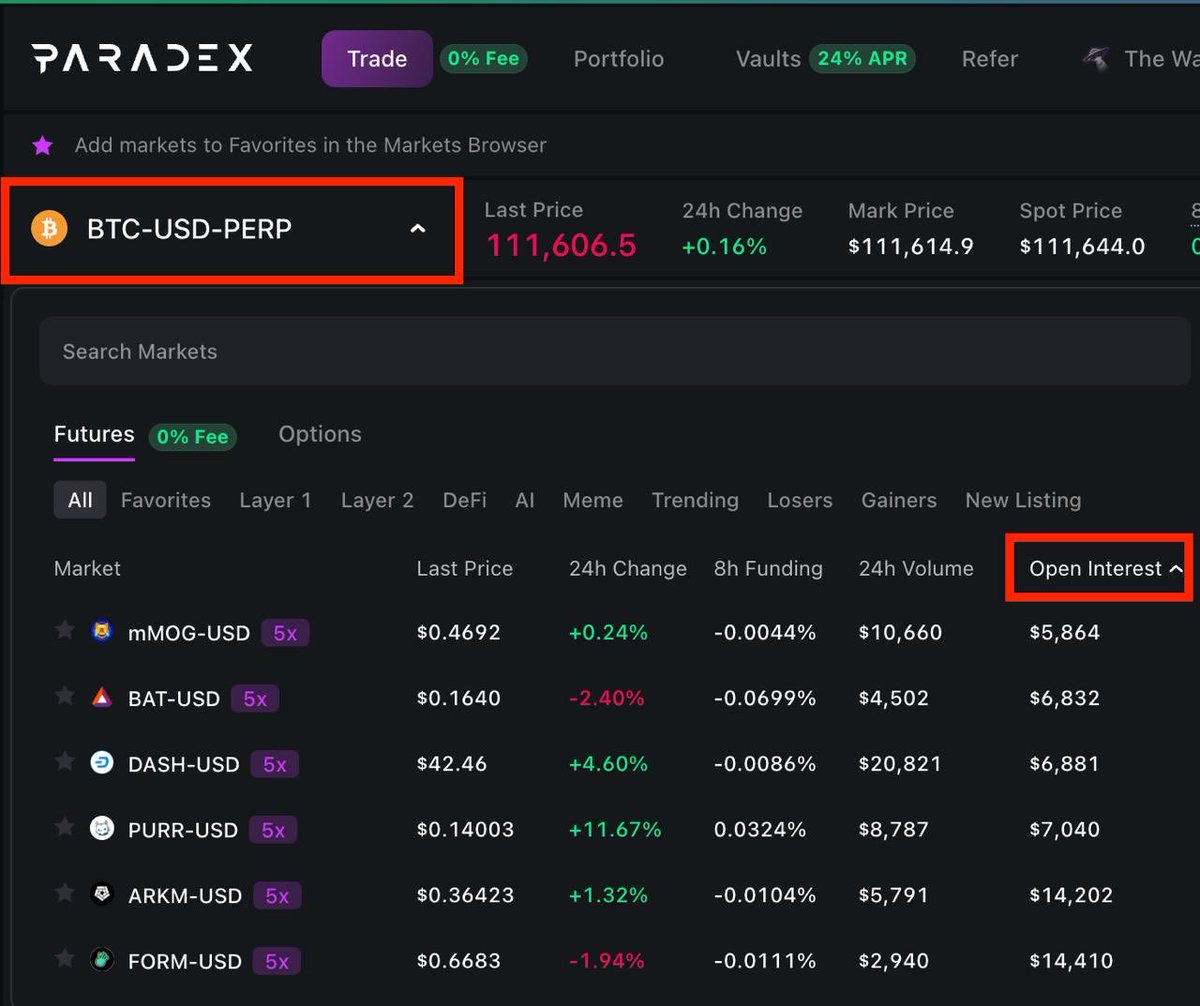
Task: Click the 24% APR badge
Action: (x=862, y=59)
